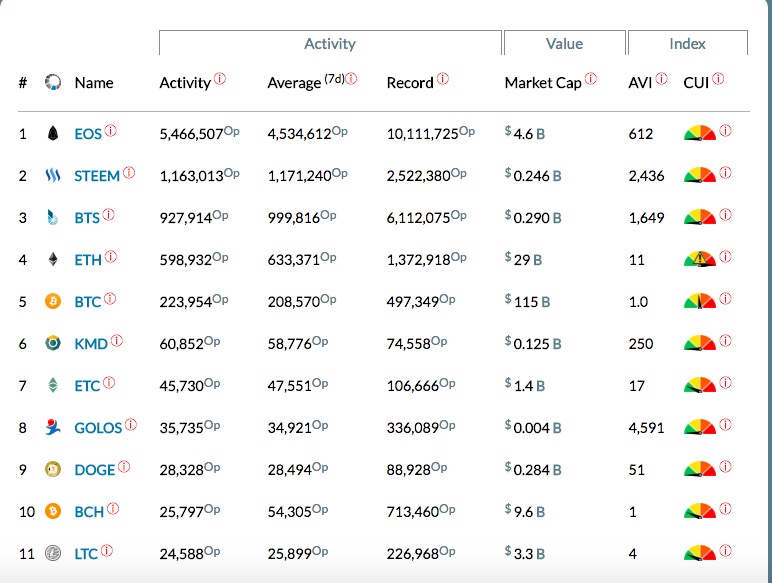Sort by the Market Cap column header
Viewport: 772px width, 583px height.
(544, 83)
